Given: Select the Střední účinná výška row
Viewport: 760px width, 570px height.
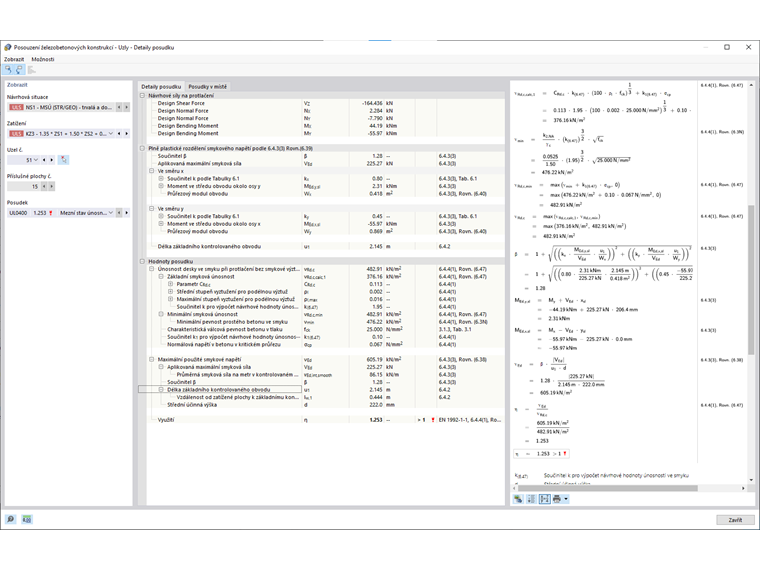Looking at the screenshot, I should click(325, 405).
